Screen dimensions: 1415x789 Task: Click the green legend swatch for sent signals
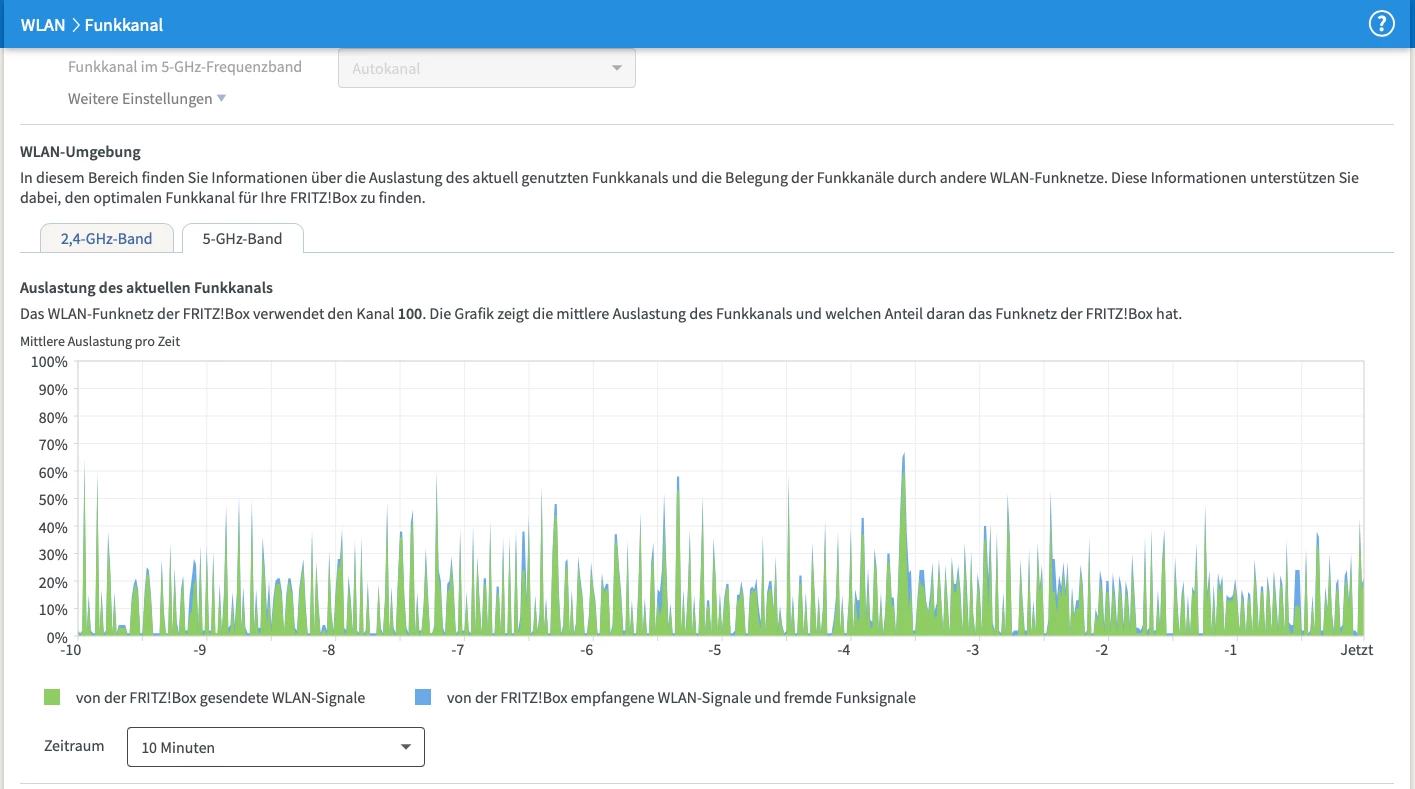point(52,697)
